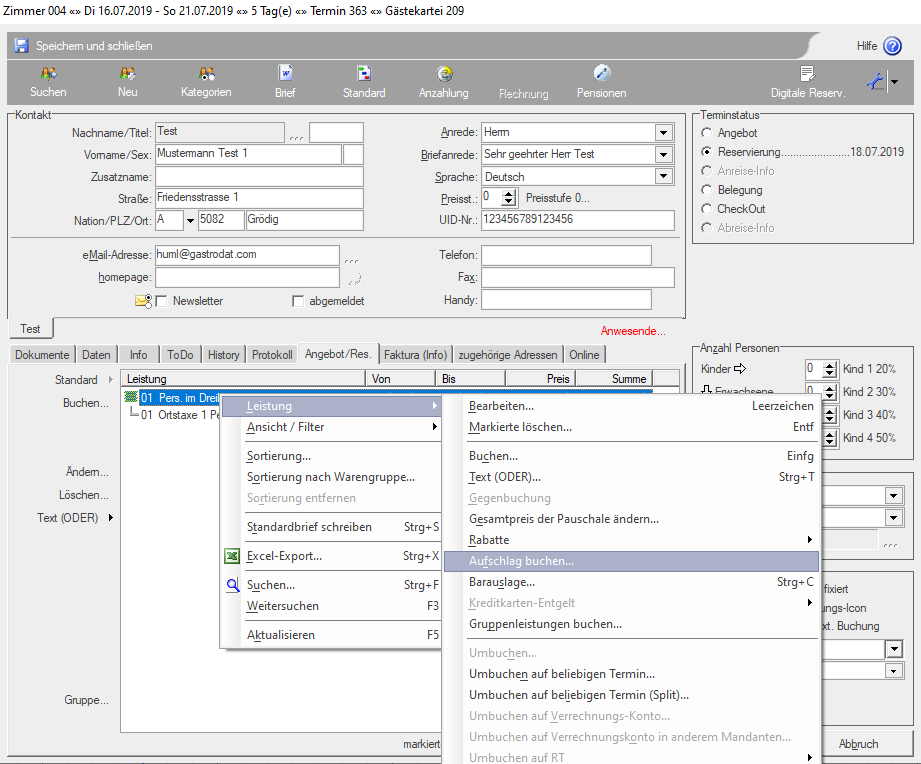
Task: Click the UID-Nr. input field
Action: [x=578, y=220]
